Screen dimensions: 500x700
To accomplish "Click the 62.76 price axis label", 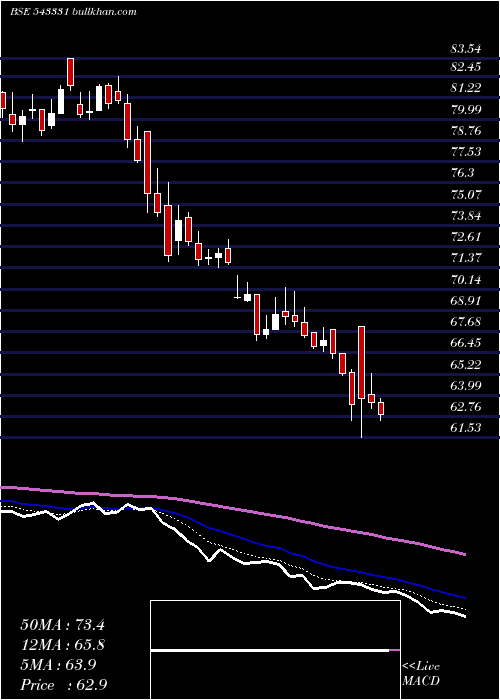I will click(466, 407).
